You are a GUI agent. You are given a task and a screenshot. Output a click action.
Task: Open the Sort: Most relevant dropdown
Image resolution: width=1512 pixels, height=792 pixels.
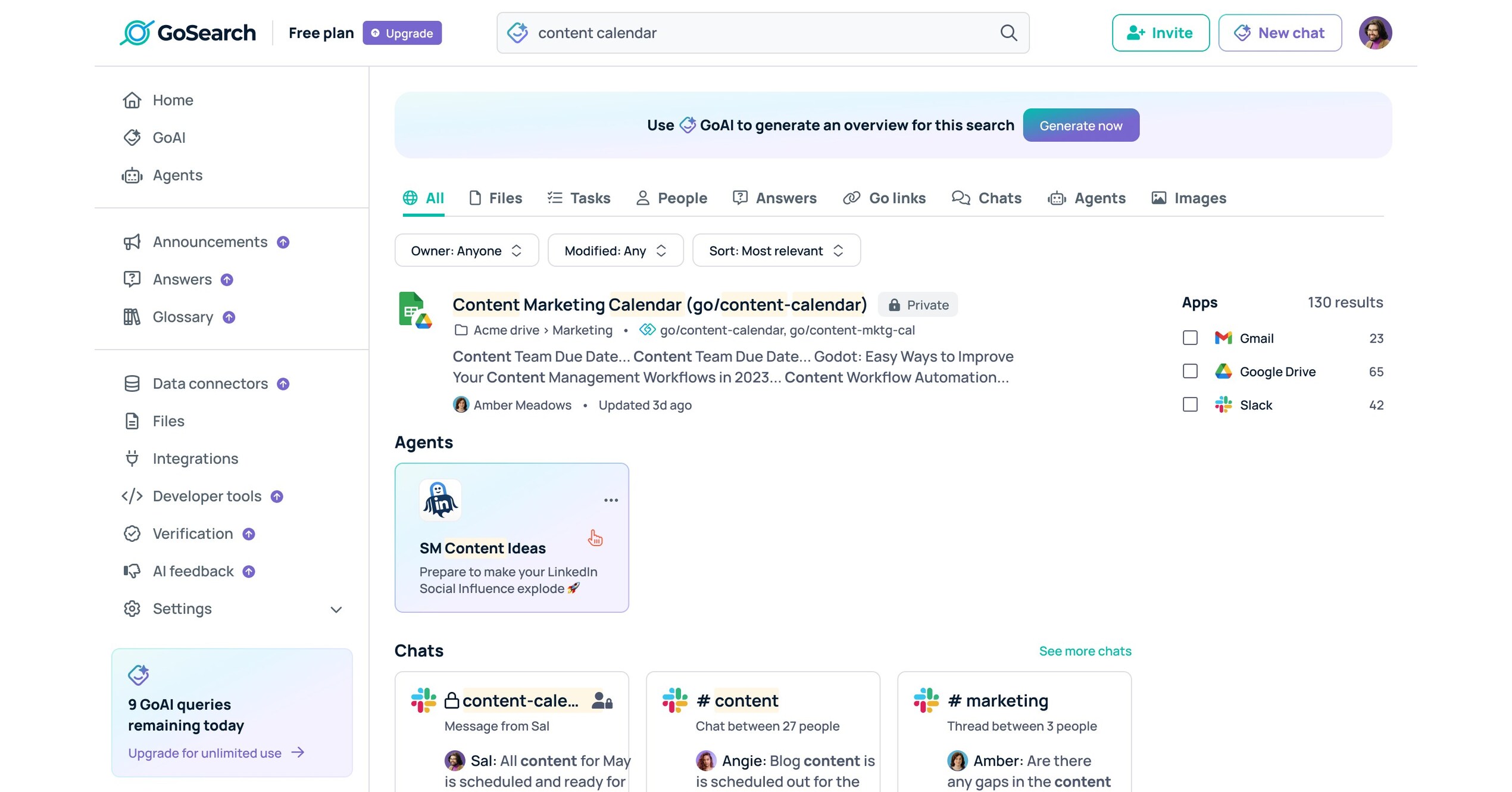776,251
